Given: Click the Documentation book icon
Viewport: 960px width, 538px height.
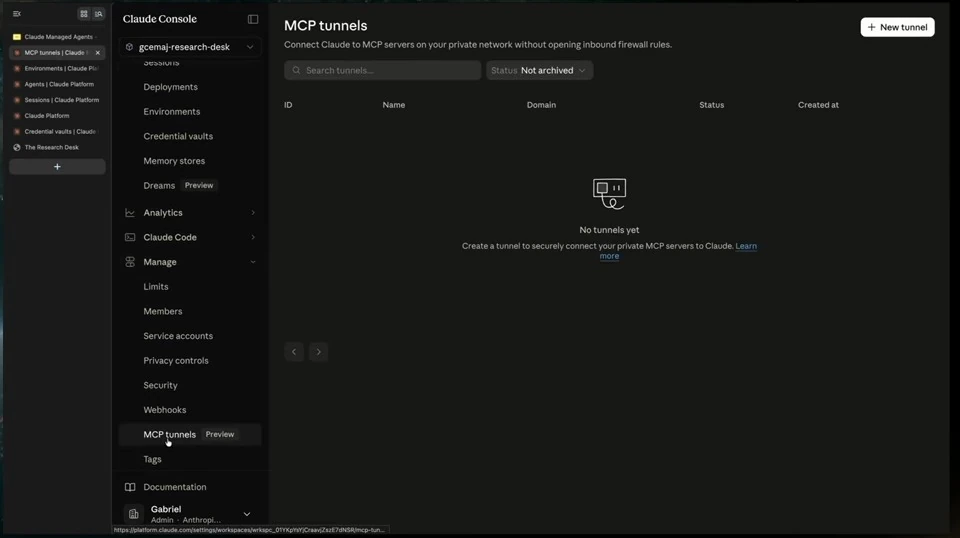Looking at the screenshot, I should coord(130,487).
